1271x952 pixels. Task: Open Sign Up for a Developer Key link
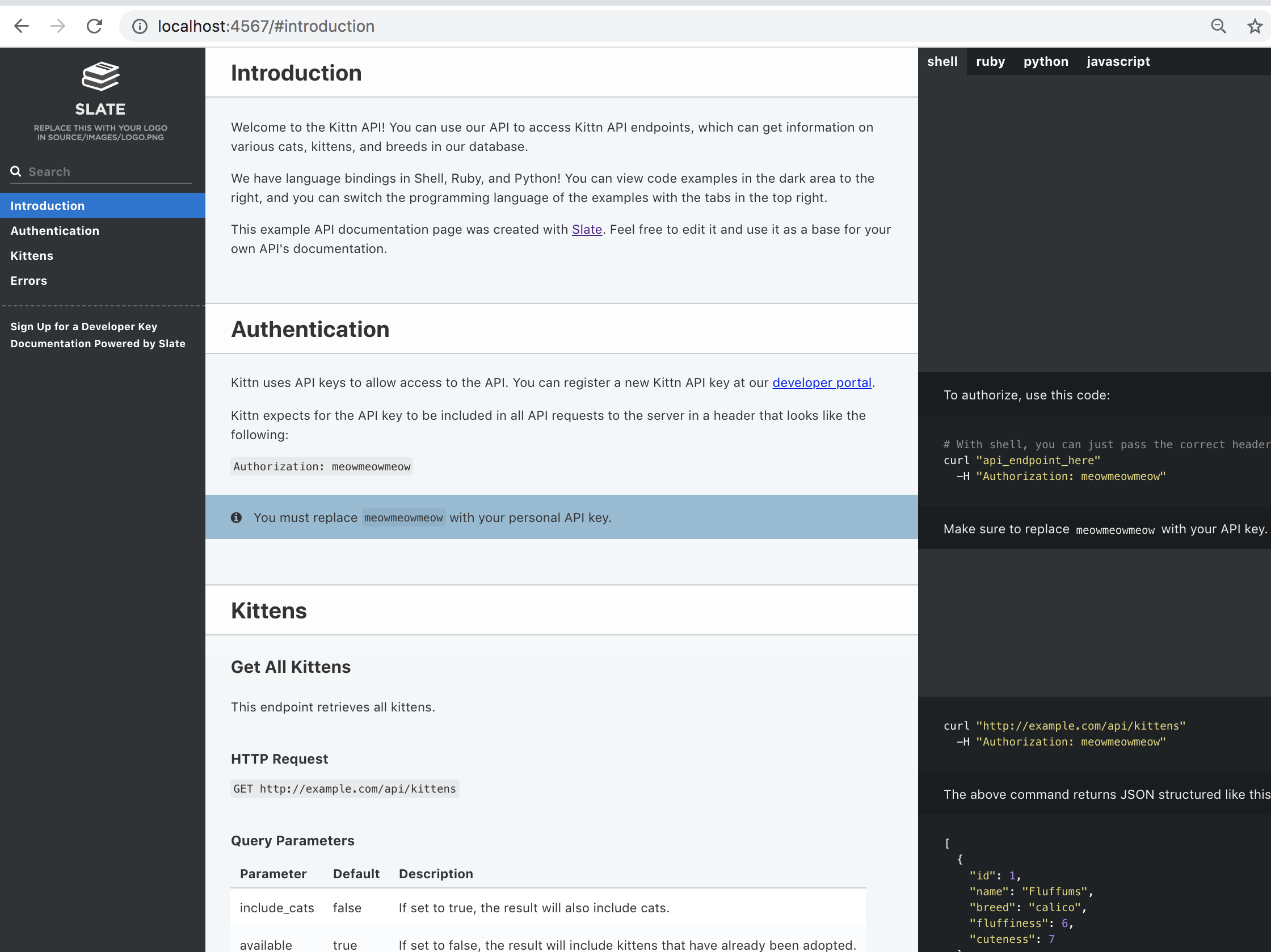click(x=84, y=326)
